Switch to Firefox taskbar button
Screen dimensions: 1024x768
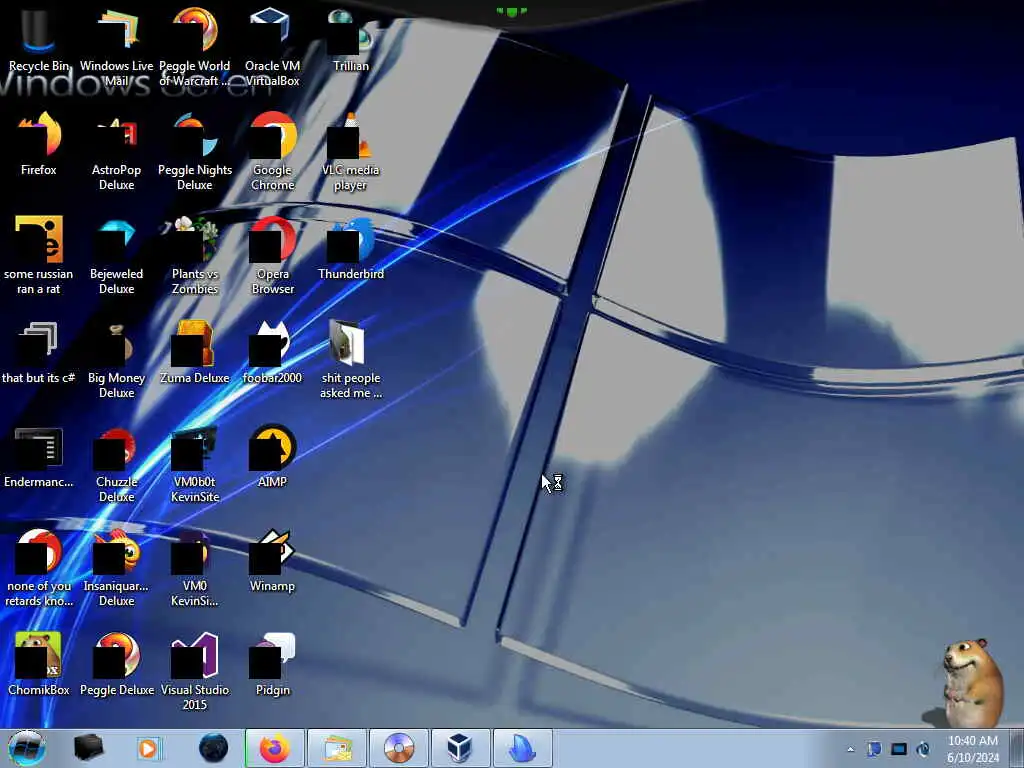275,748
